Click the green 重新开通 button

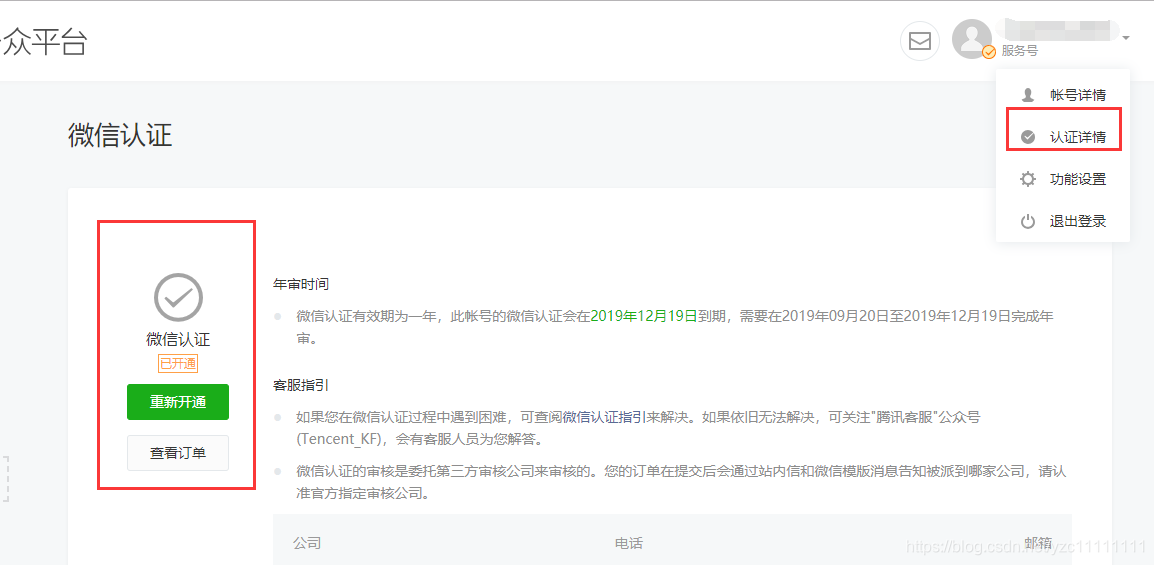click(178, 402)
